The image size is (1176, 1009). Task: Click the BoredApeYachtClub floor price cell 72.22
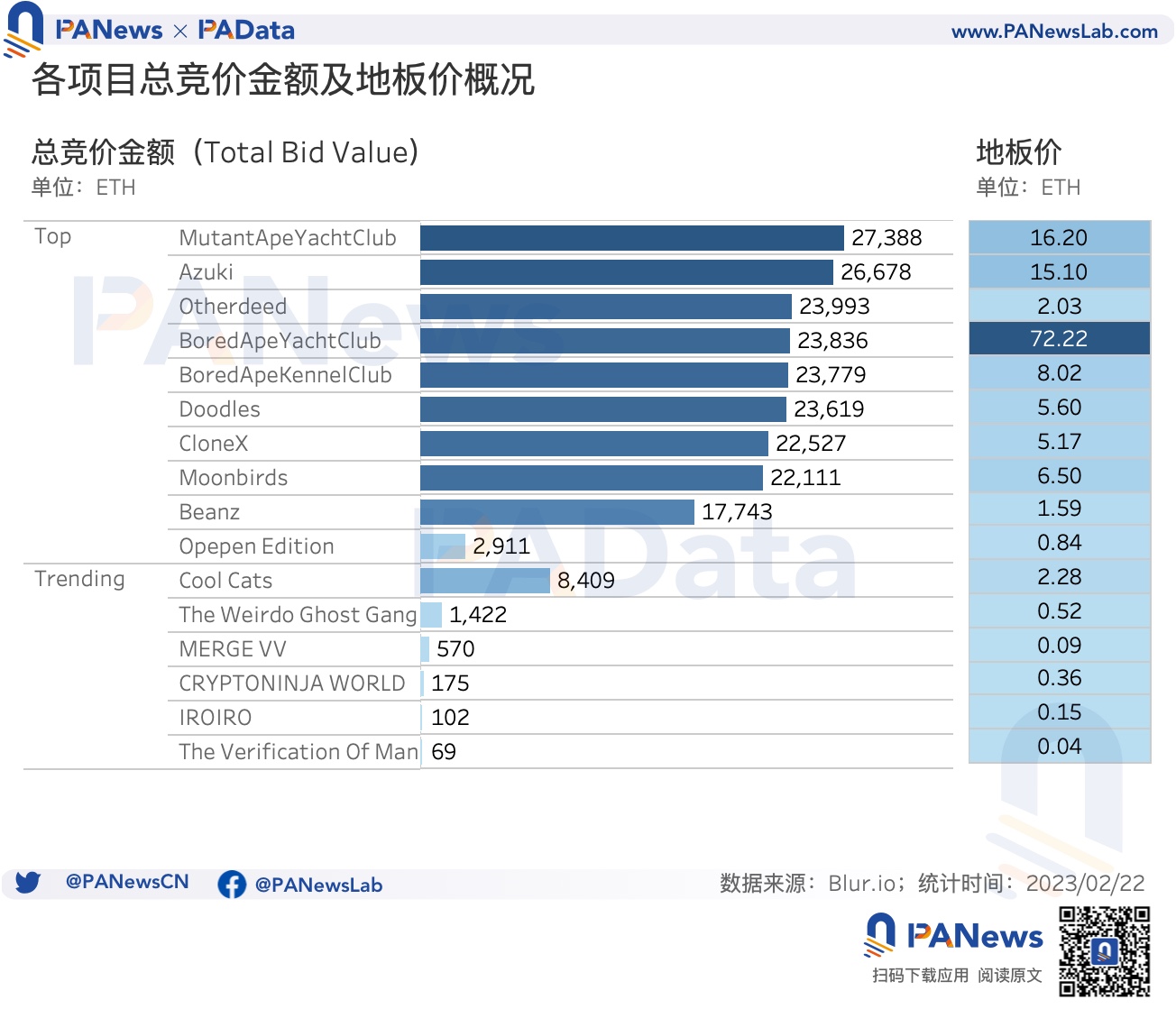[x=1058, y=338]
